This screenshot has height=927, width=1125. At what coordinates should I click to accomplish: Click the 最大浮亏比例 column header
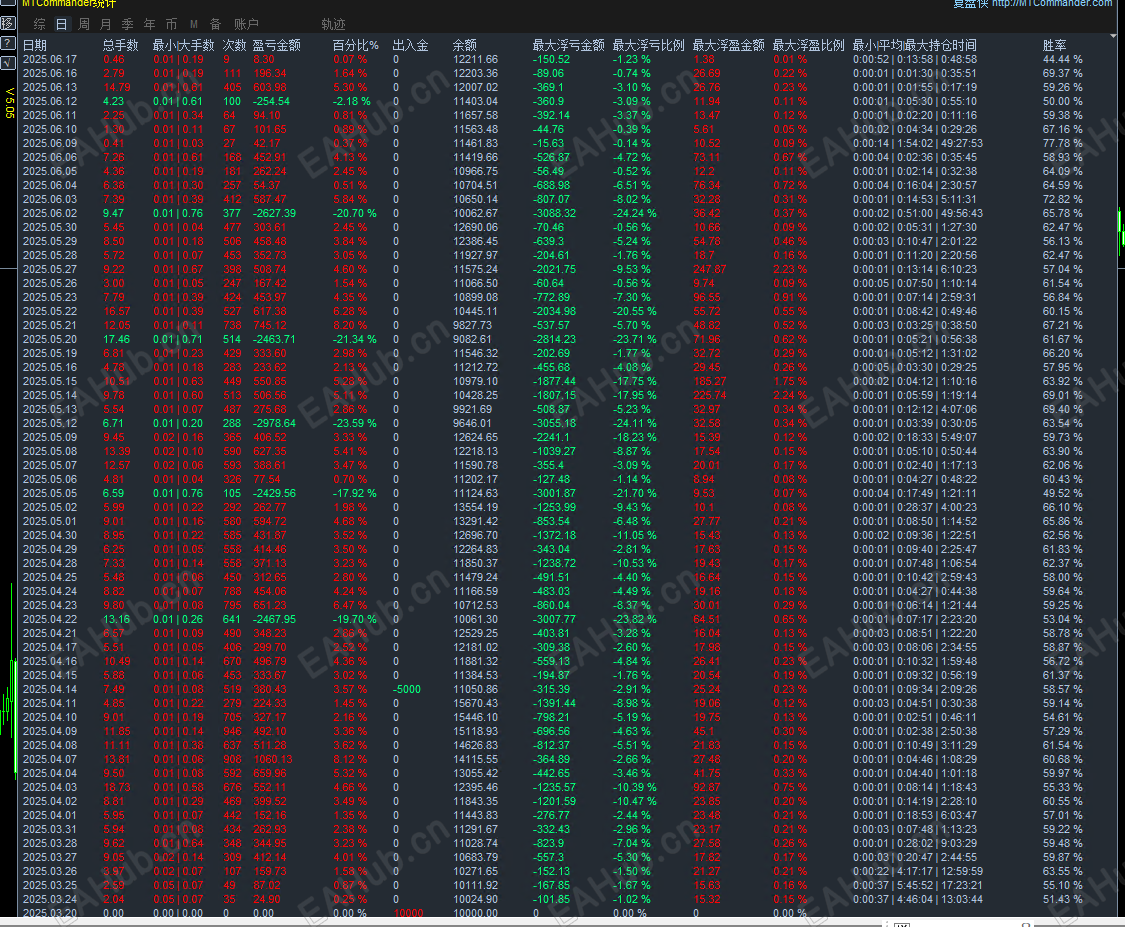(x=649, y=45)
